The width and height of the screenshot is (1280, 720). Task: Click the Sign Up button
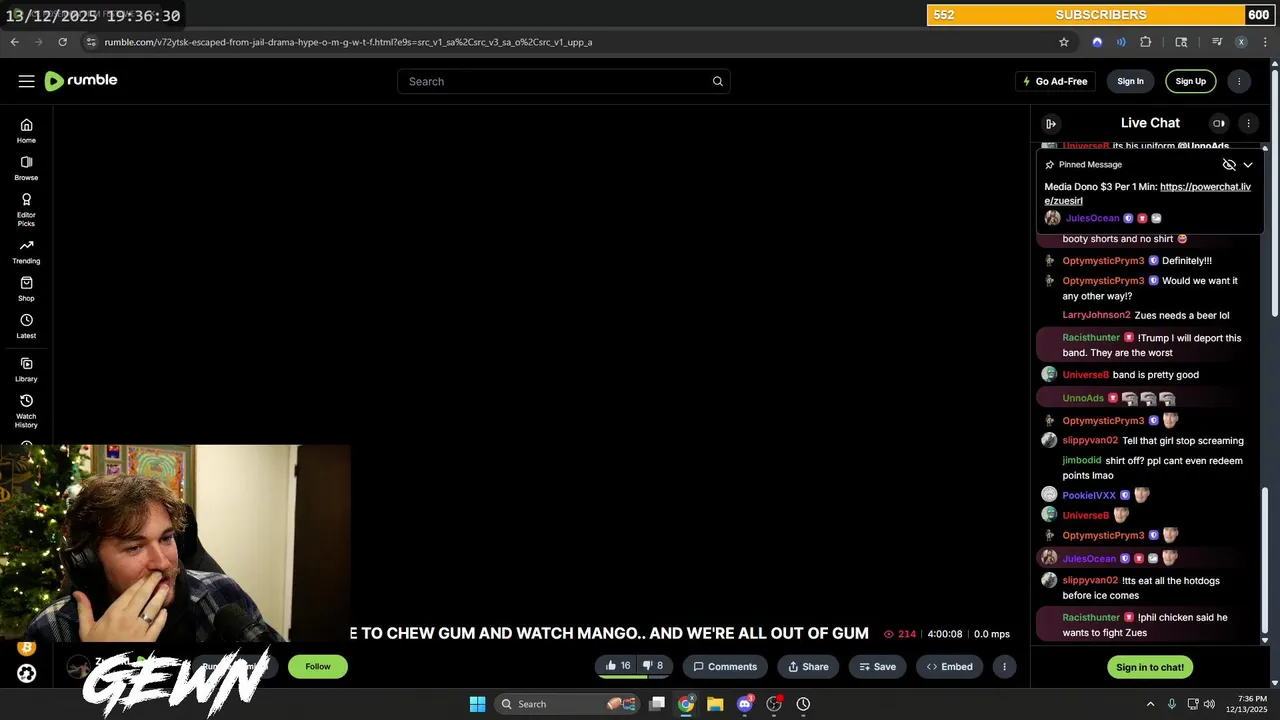click(1190, 81)
